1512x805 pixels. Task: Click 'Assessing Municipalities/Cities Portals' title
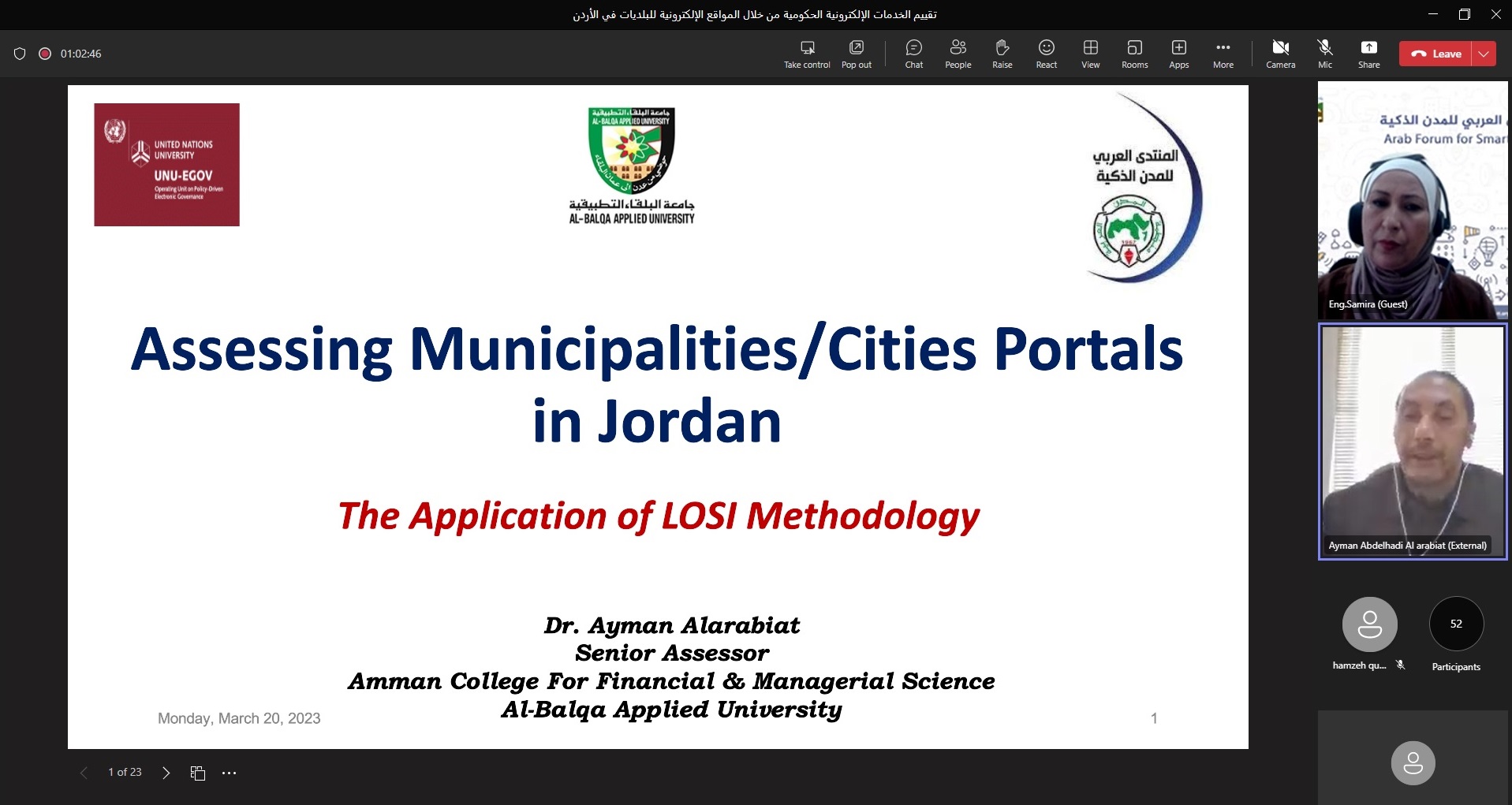657,349
